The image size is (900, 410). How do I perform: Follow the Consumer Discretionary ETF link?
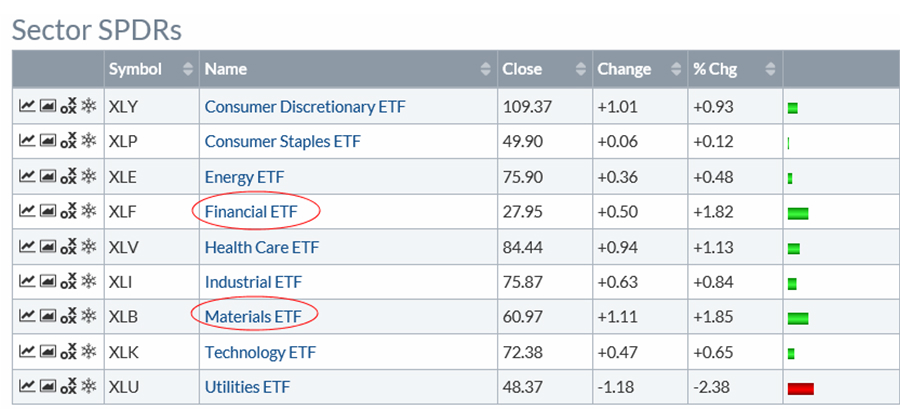pyautogui.click(x=305, y=106)
